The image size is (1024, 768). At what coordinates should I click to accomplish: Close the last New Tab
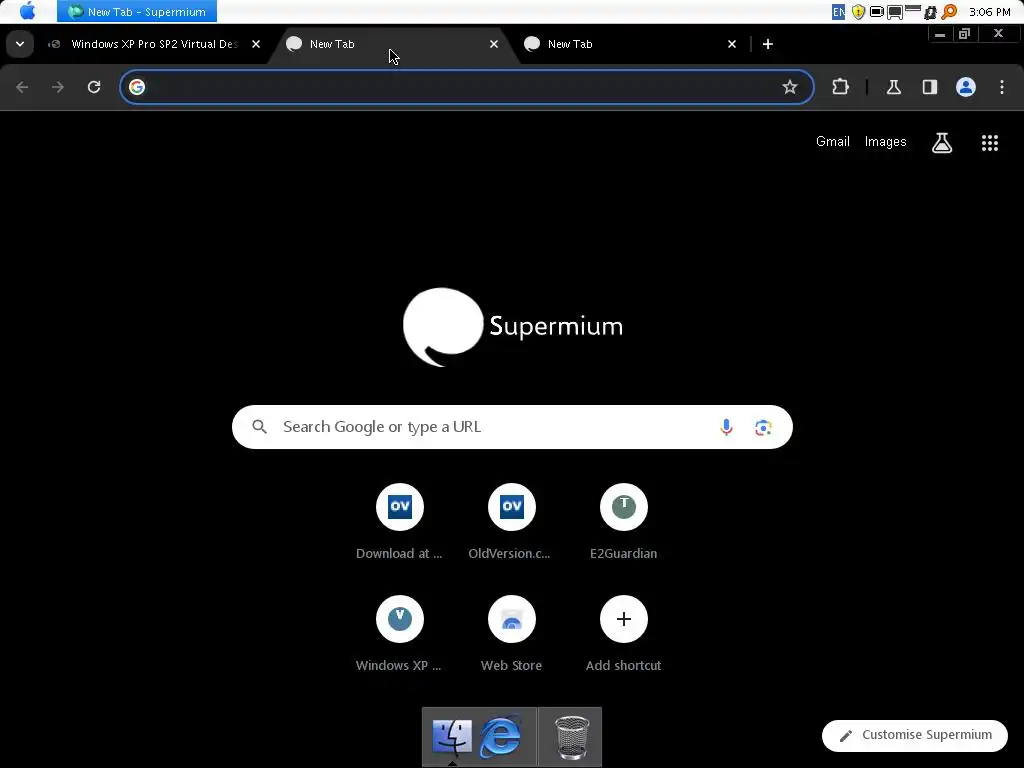[x=732, y=44]
